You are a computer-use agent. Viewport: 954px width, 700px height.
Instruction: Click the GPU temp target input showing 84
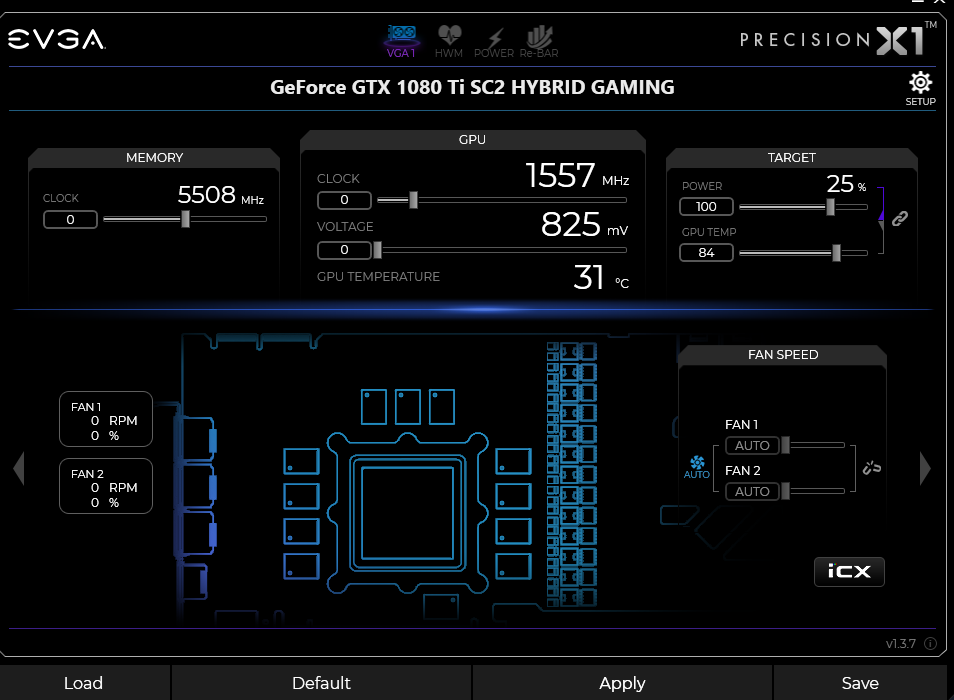(706, 252)
